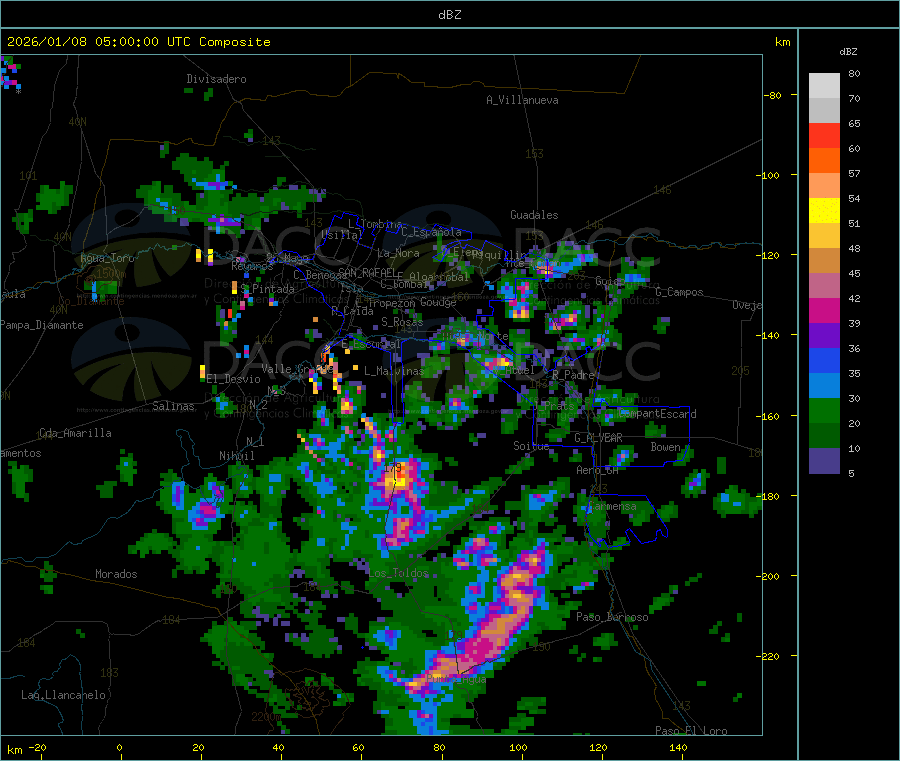900x761 pixels.
Task: Select the mauve 45 dBZ color swatch
Action: pos(824,285)
